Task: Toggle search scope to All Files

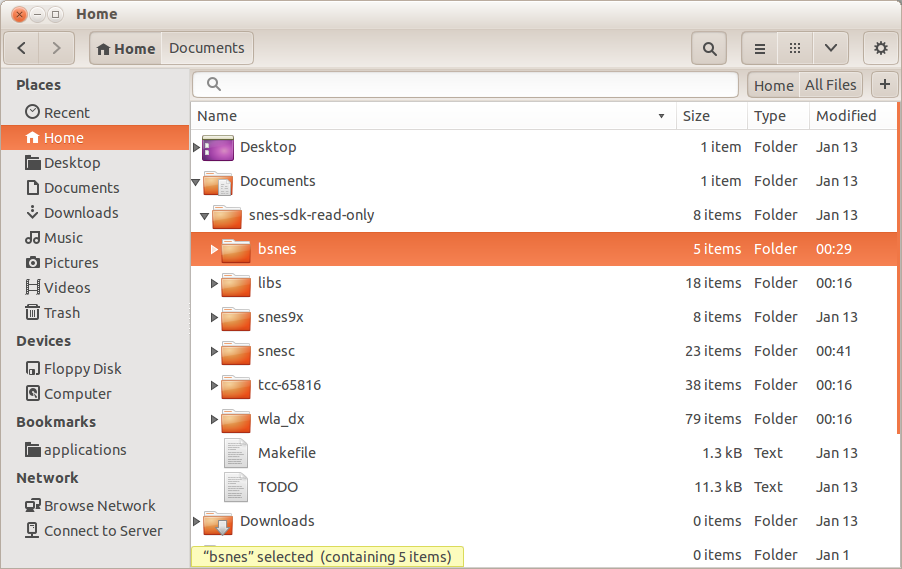Action: point(830,85)
